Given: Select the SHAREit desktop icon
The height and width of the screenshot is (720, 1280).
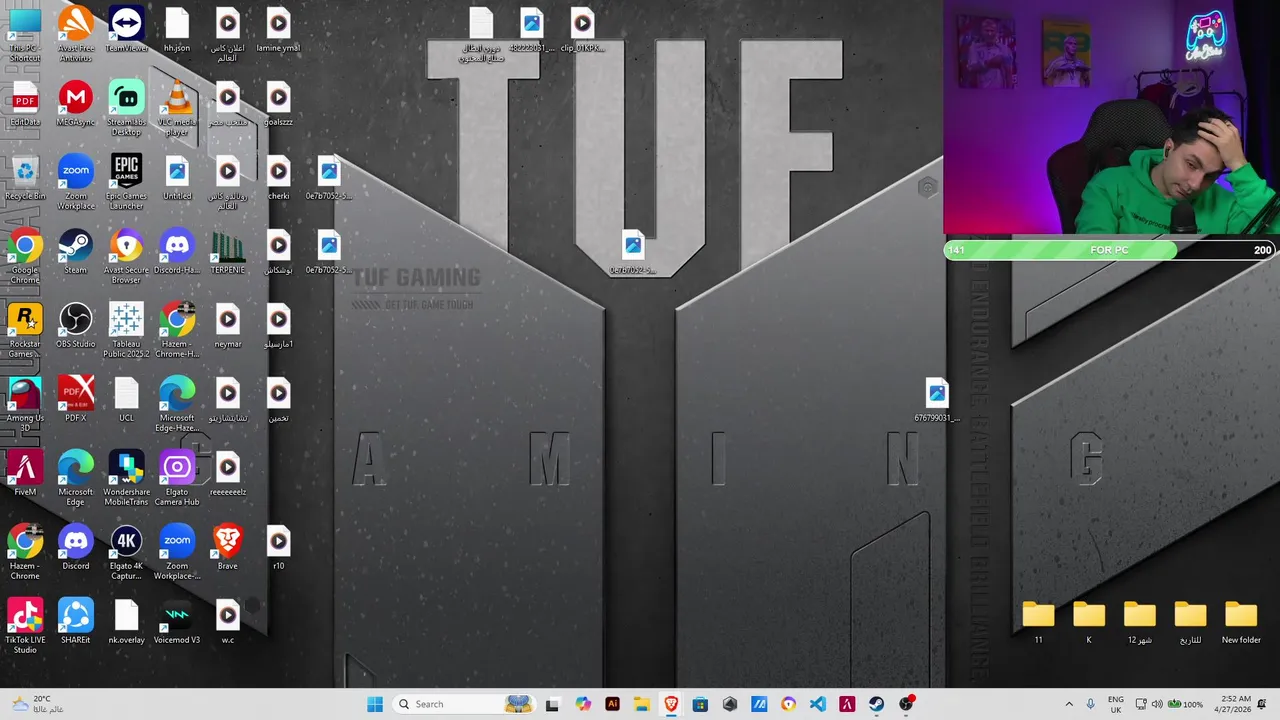Looking at the screenshot, I should coord(76,622).
